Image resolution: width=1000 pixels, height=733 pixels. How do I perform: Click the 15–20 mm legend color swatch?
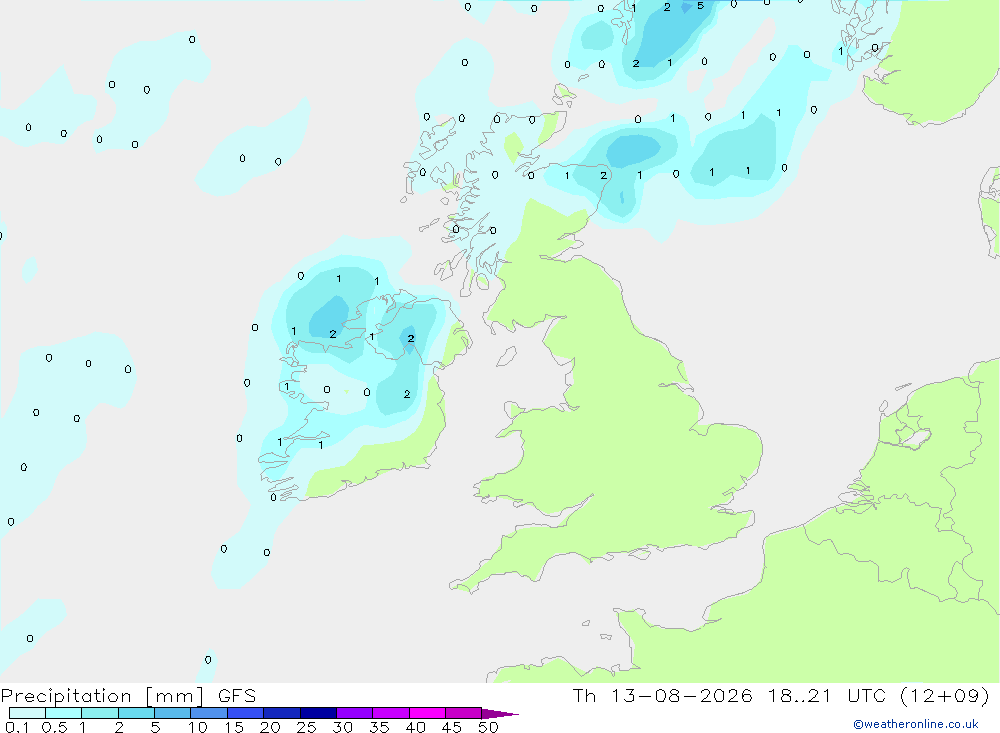coord(246,713)
